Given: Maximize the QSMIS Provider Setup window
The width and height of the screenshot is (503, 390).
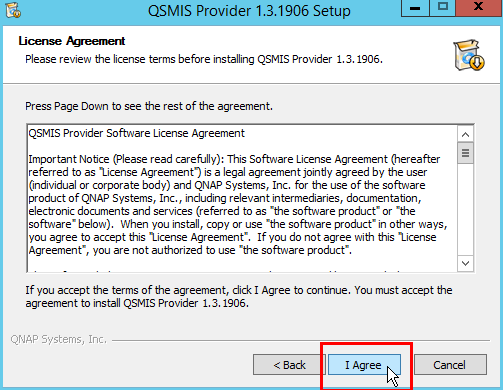Looking at the screenshot, I should pos(442,8).
